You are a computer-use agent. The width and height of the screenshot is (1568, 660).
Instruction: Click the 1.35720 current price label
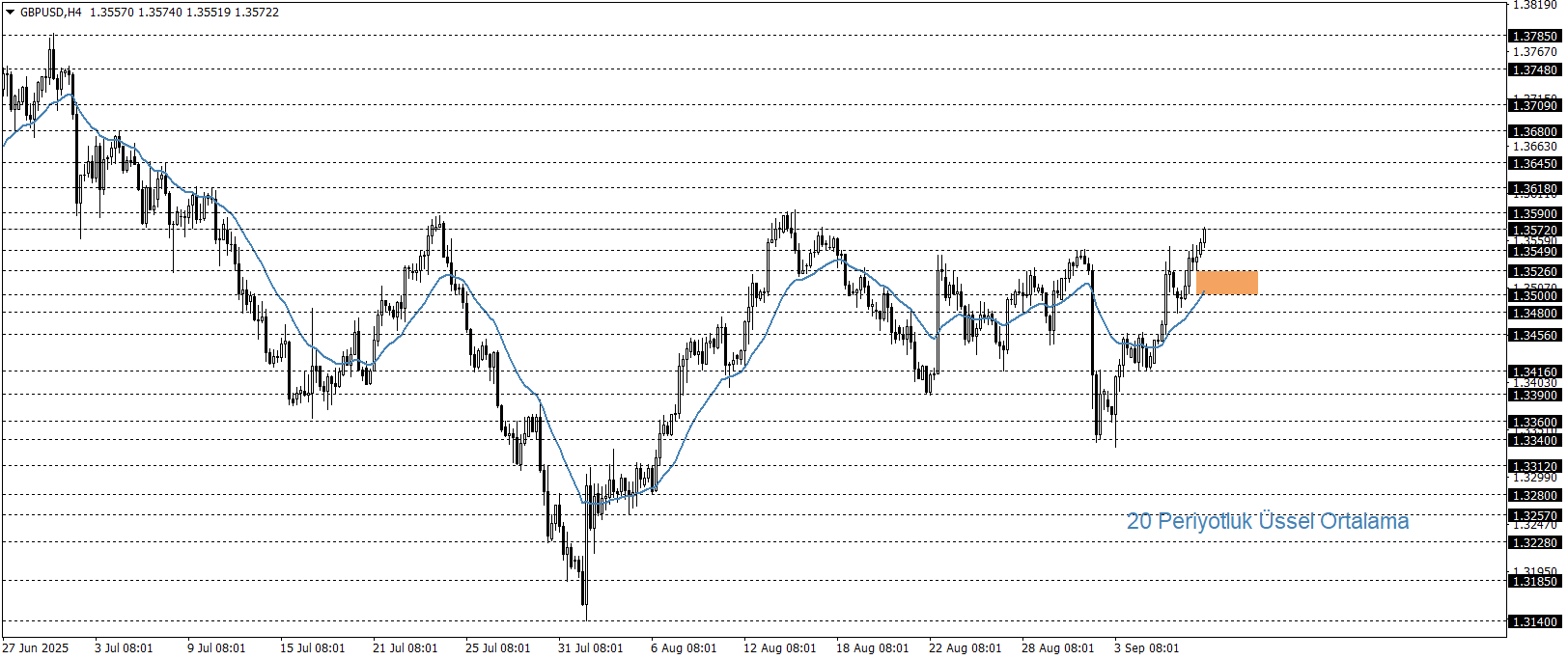click(x=1534, y=230)
